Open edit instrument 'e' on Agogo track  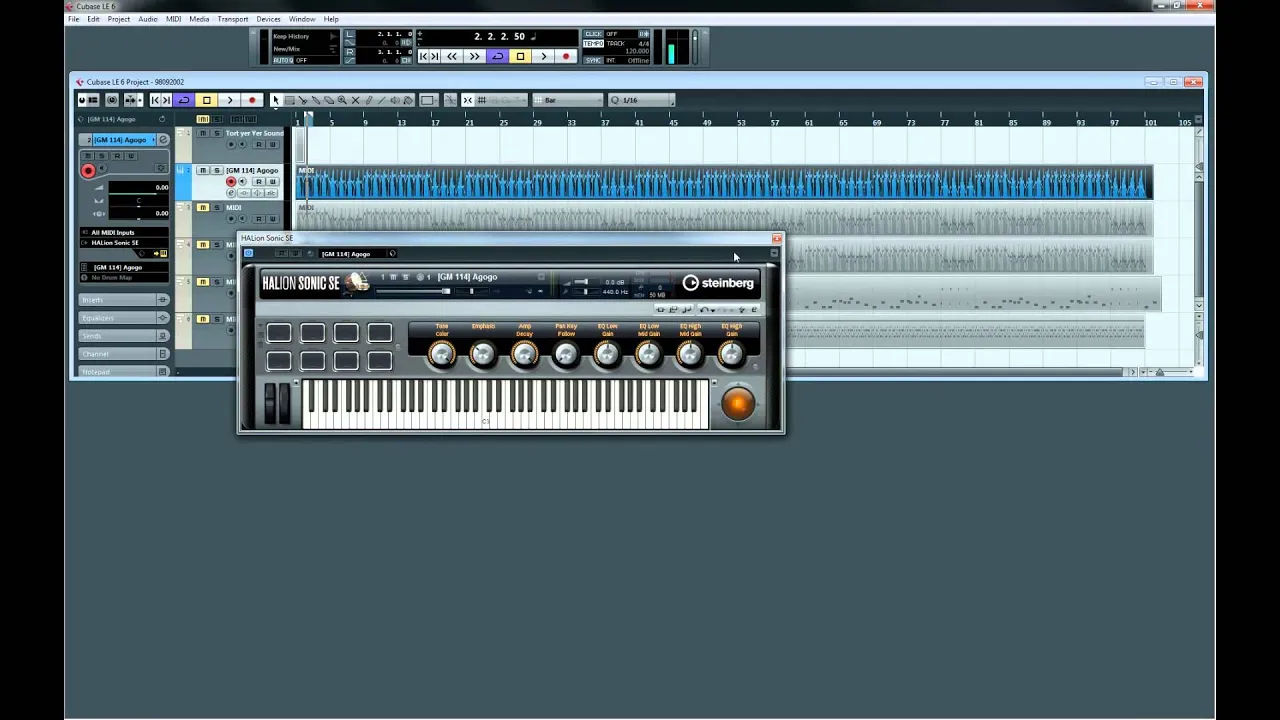pos(231,193)
